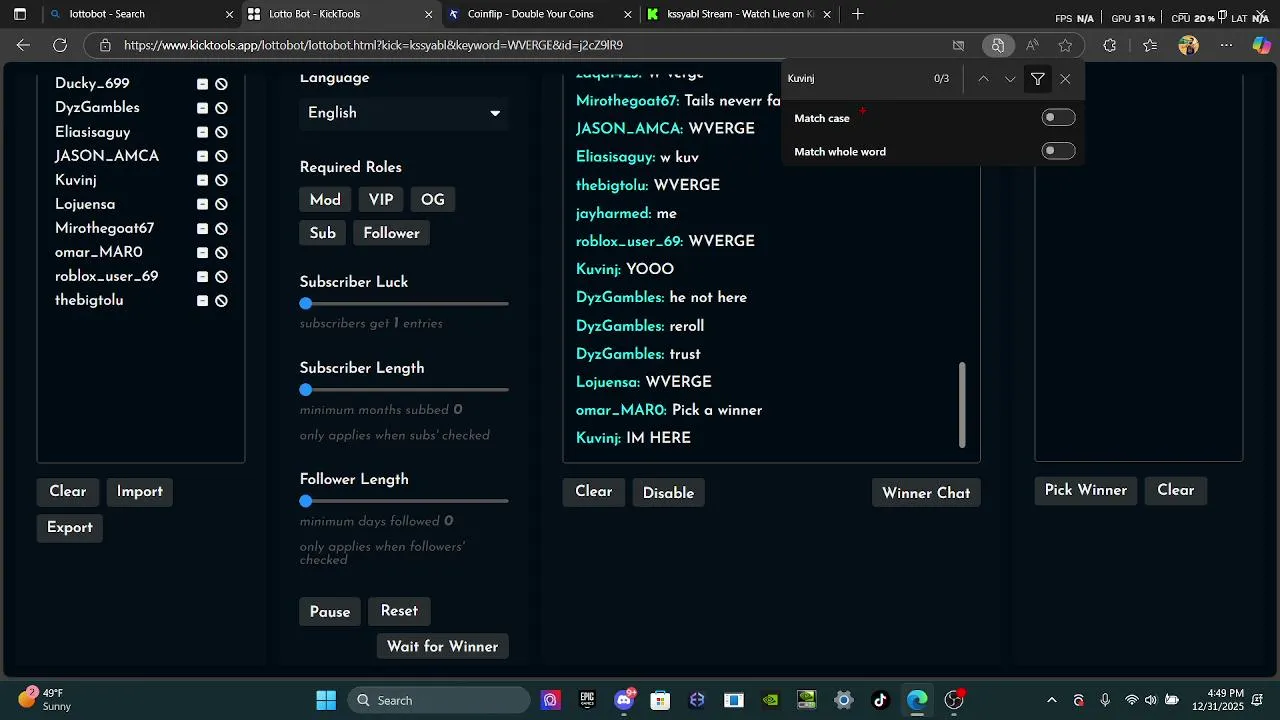Remove Kuvinj from the entrants list

pyautogui.click(x=202, y=180)
